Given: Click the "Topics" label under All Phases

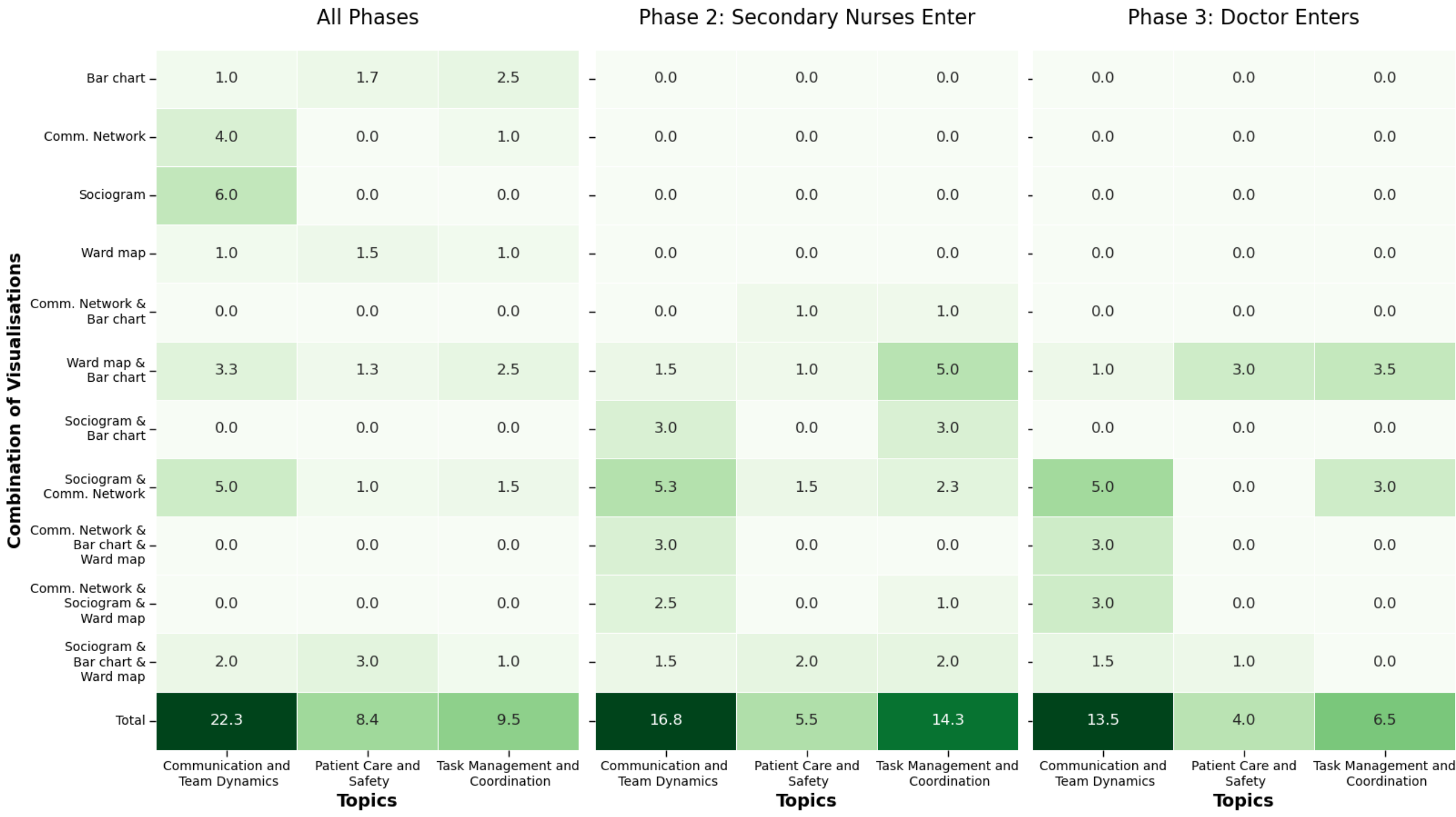Looking at the screenshot, I should 367,800.
